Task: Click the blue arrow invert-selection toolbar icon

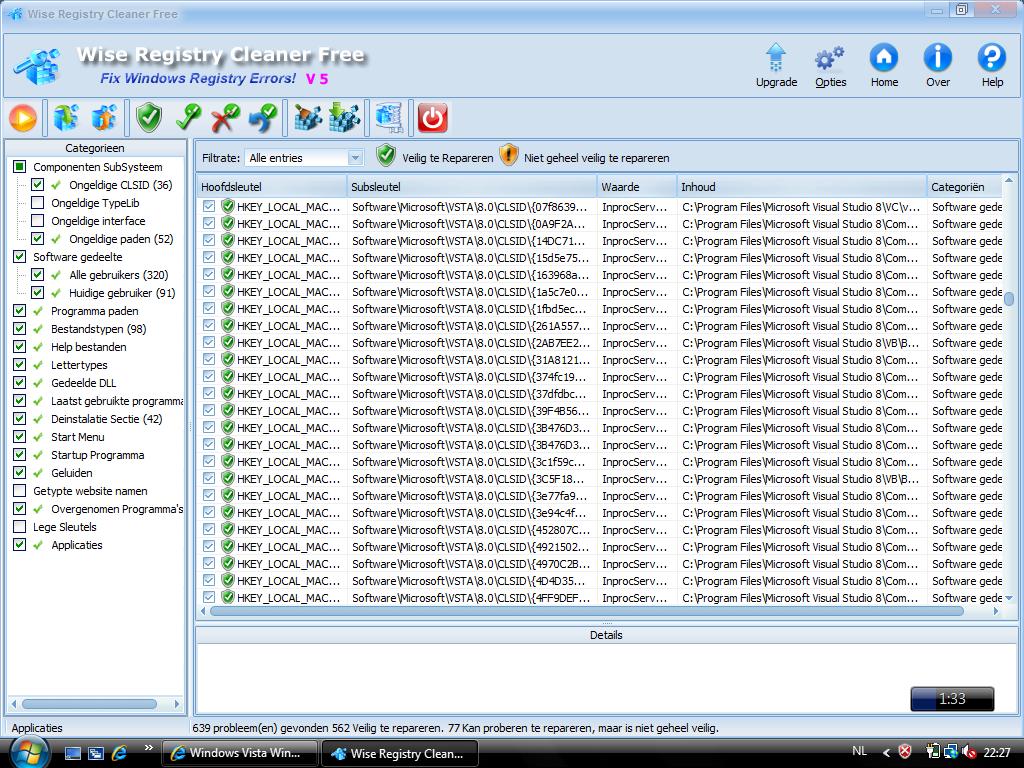Action: (263, 118)
